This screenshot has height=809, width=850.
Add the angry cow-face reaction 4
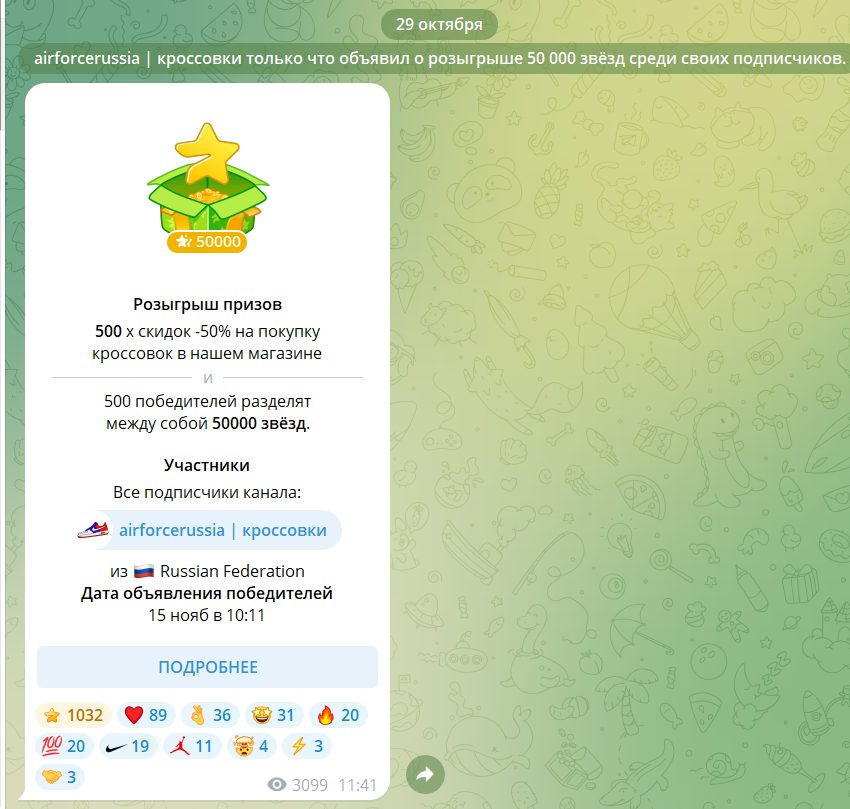[x=251, y=746]
